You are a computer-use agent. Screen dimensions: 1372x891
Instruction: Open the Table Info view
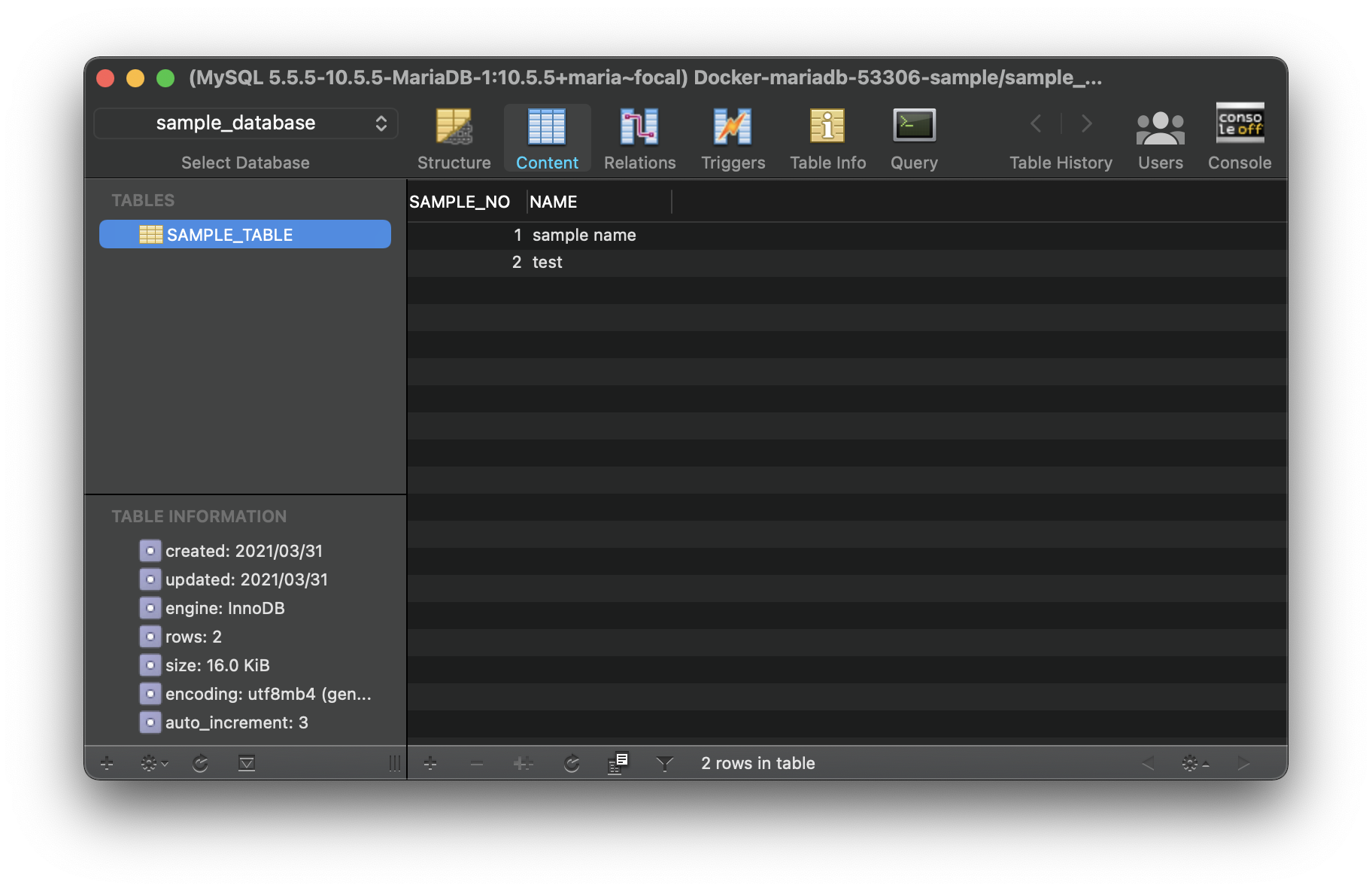click(827, 138)
